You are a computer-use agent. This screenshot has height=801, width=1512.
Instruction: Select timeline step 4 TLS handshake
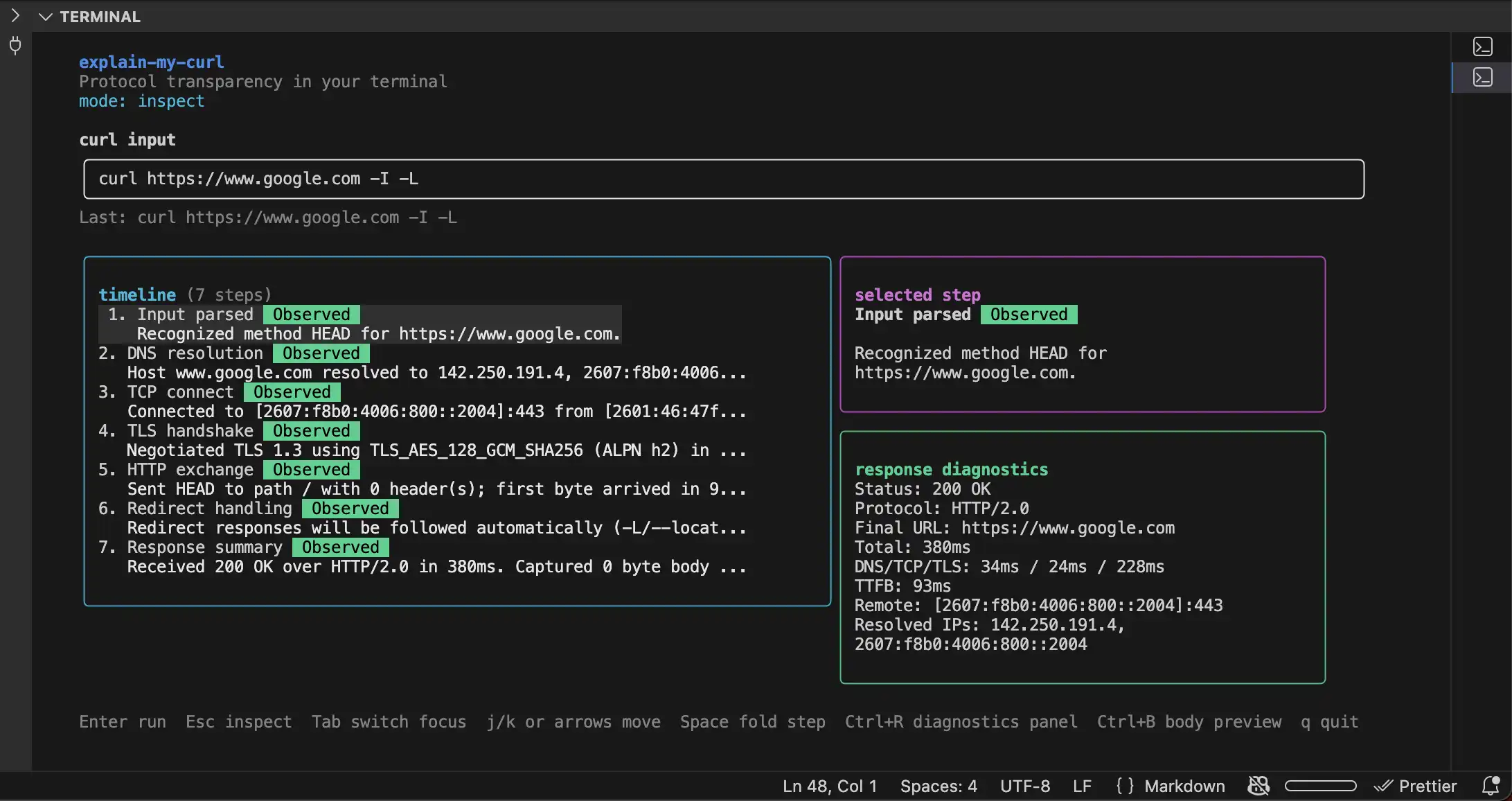click(190, 431)
